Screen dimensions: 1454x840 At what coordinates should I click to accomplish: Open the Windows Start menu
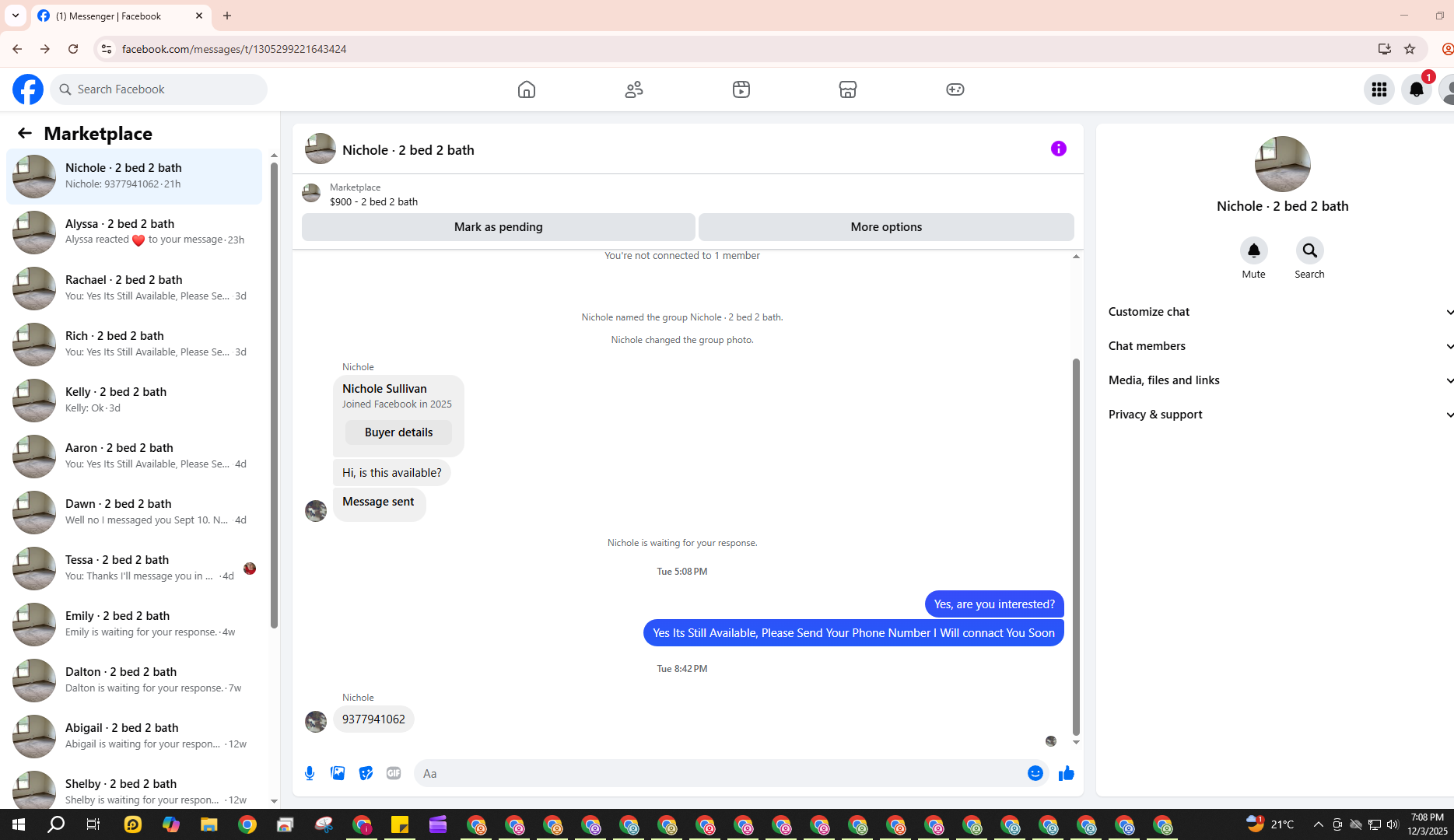[x=19, y=824]
